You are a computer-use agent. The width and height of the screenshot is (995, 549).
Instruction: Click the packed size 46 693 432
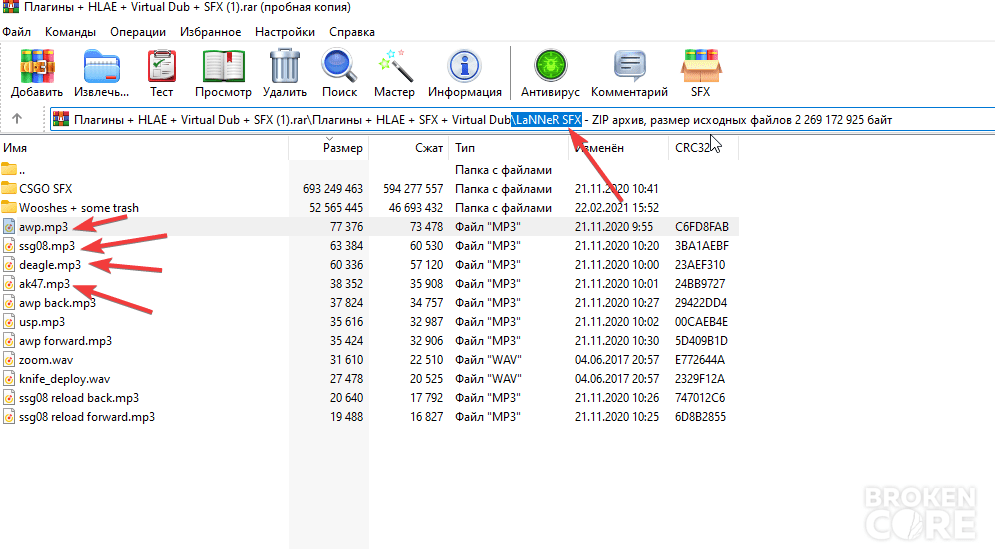[x=416, y=208]
